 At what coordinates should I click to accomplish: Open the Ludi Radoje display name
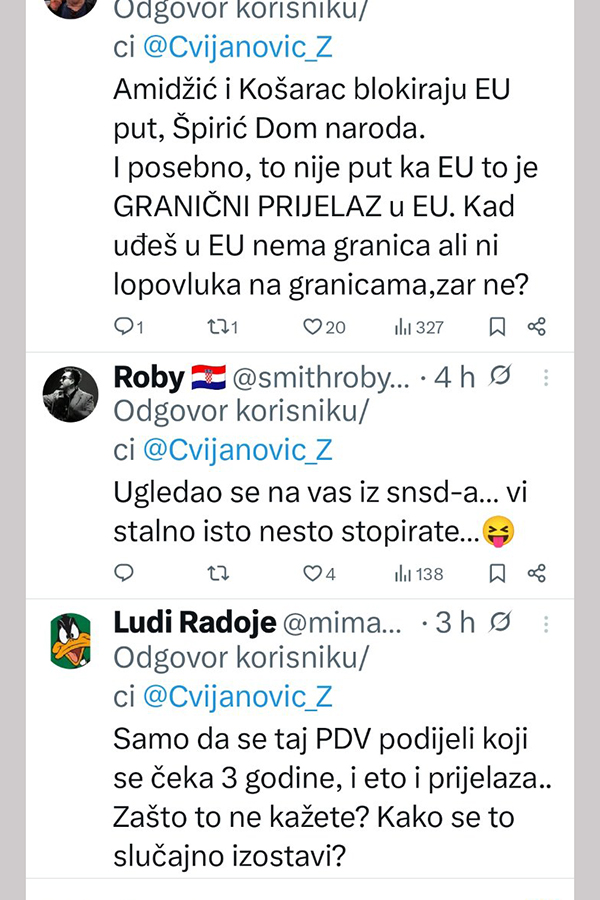(x=194, y=623)
